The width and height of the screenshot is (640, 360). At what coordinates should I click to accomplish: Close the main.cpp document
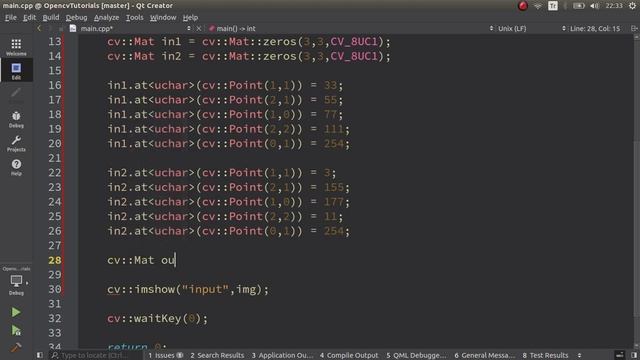coord(199,29)
